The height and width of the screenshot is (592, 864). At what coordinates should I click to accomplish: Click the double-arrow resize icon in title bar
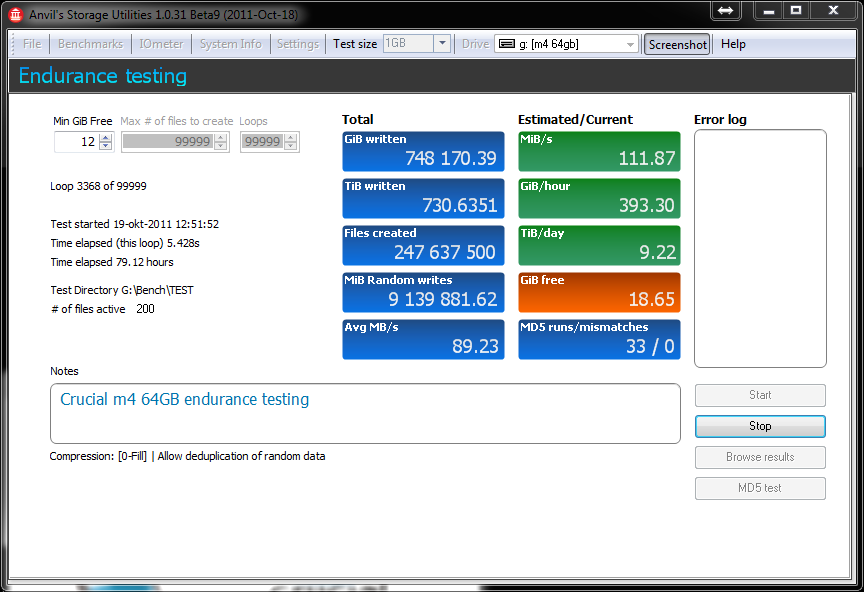(x=725, y=10)
